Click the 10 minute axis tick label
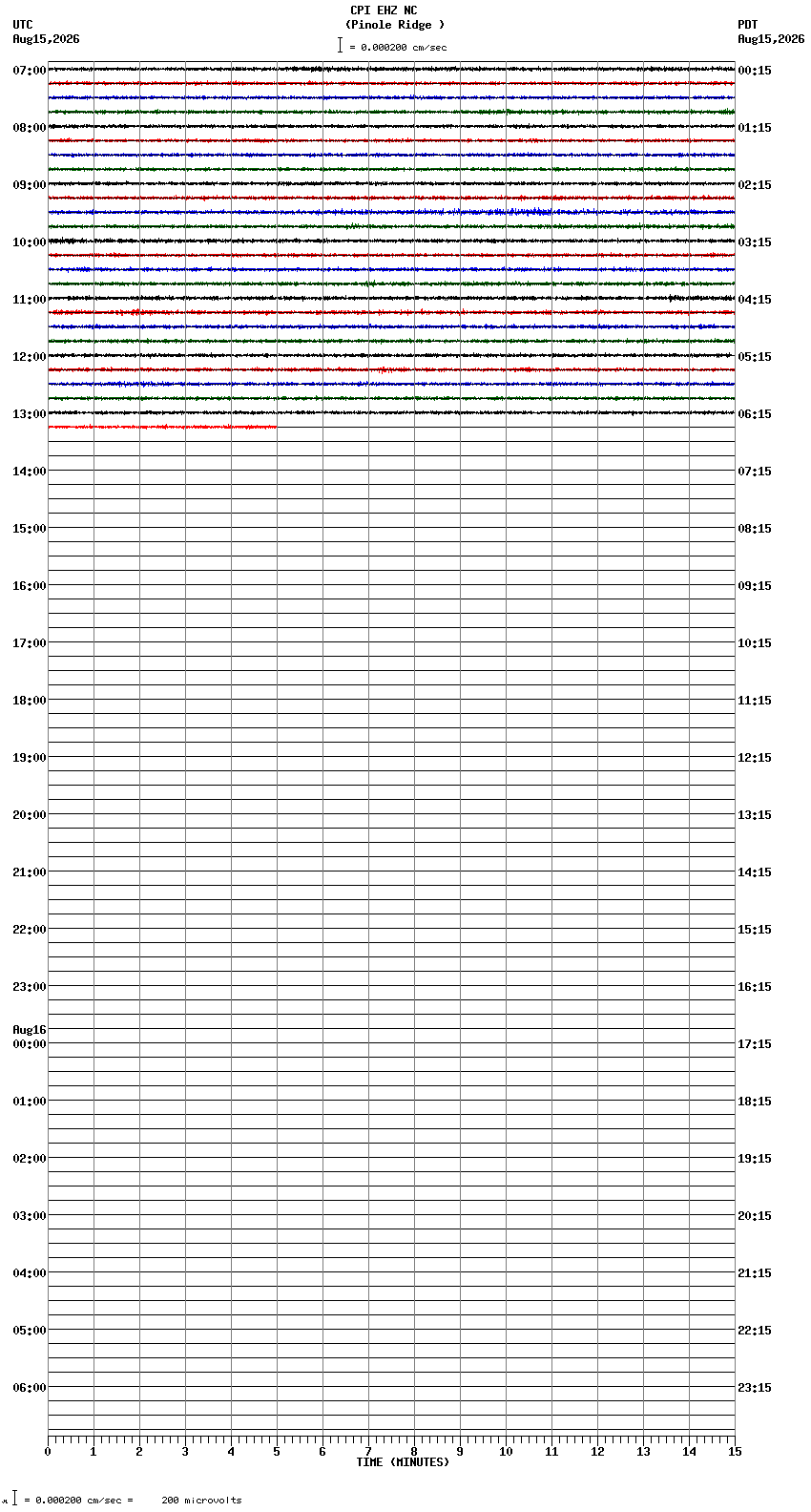Image resolution: width=811 pixels, height=1512 pixels. click(506, 1452)
